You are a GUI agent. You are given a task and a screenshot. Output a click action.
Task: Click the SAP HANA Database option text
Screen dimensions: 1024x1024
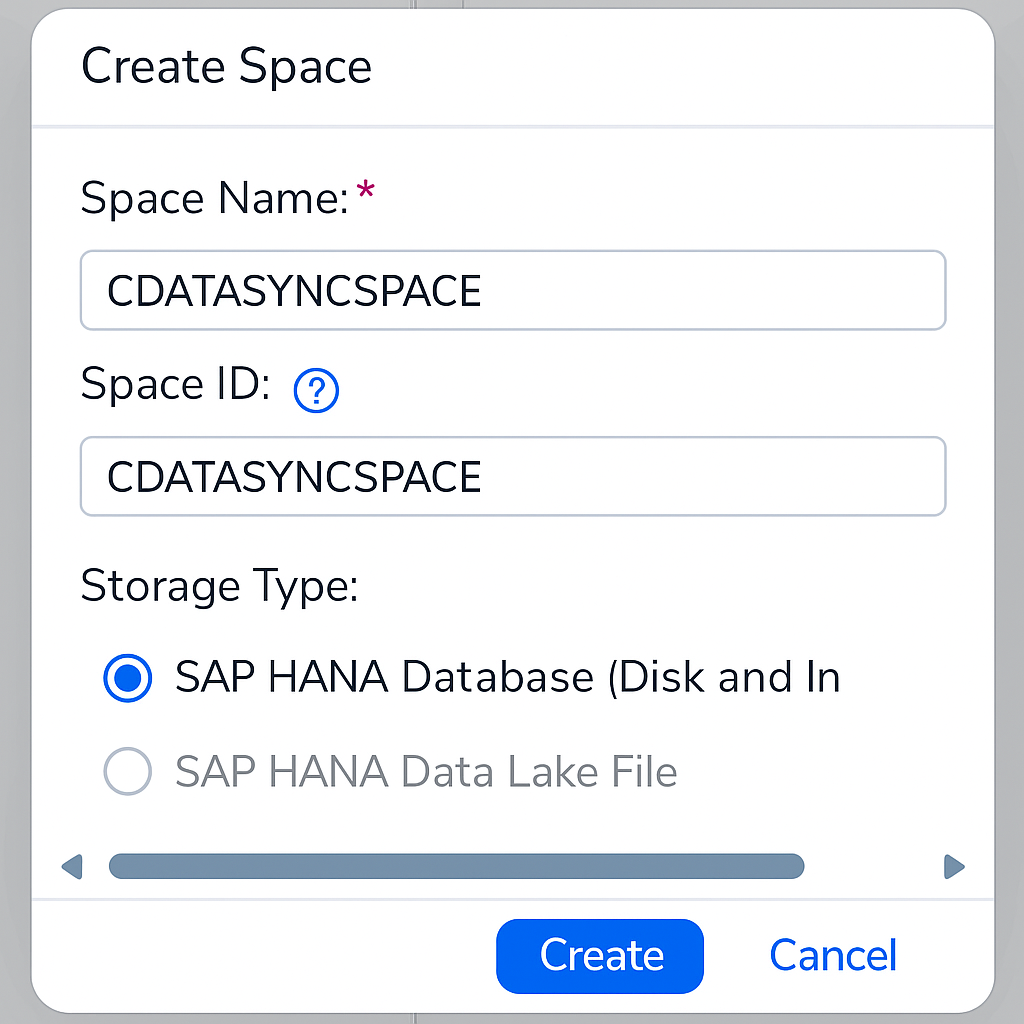coord(508,677)
